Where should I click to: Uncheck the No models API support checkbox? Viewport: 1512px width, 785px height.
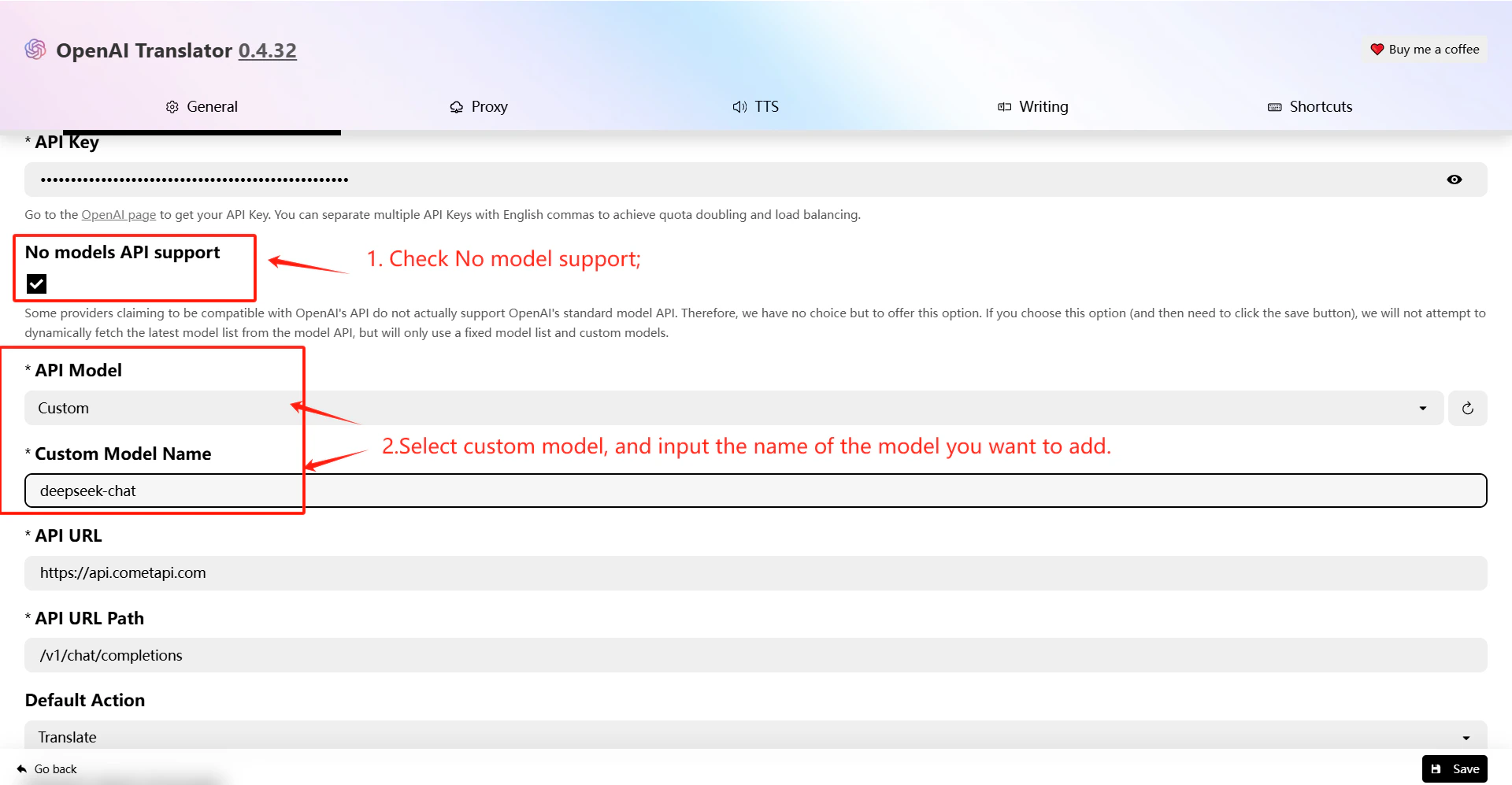point(36,284)
